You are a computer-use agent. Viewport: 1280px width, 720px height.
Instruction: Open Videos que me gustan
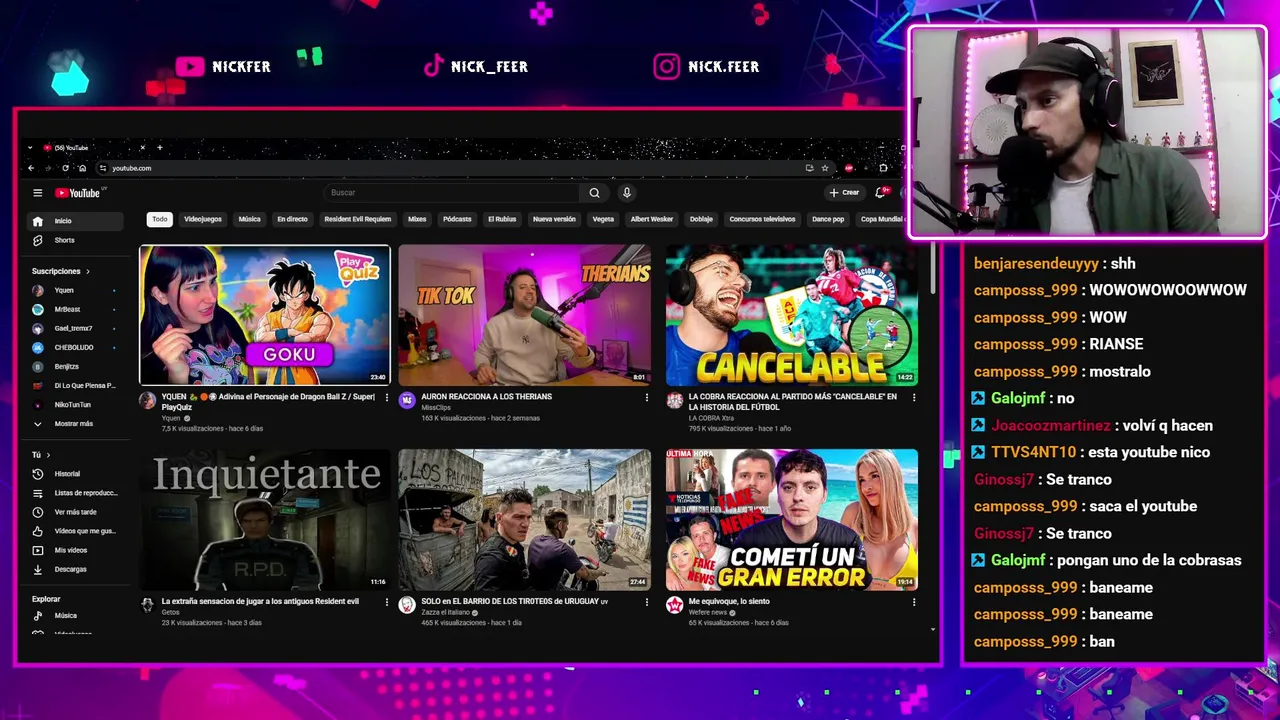click(75, 531)
